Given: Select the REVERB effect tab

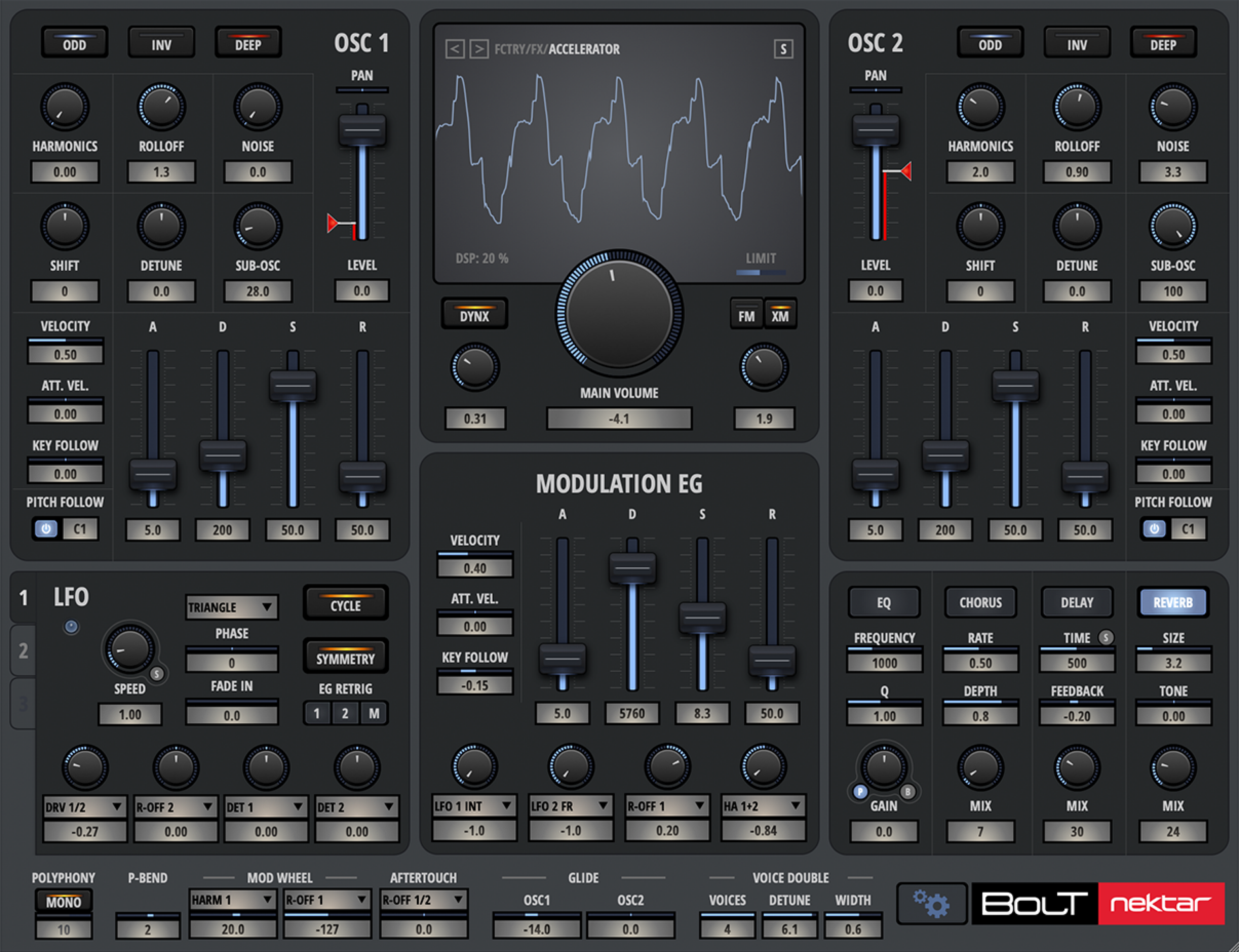Looking at the screenshot, I should [x=1173, y=602].
